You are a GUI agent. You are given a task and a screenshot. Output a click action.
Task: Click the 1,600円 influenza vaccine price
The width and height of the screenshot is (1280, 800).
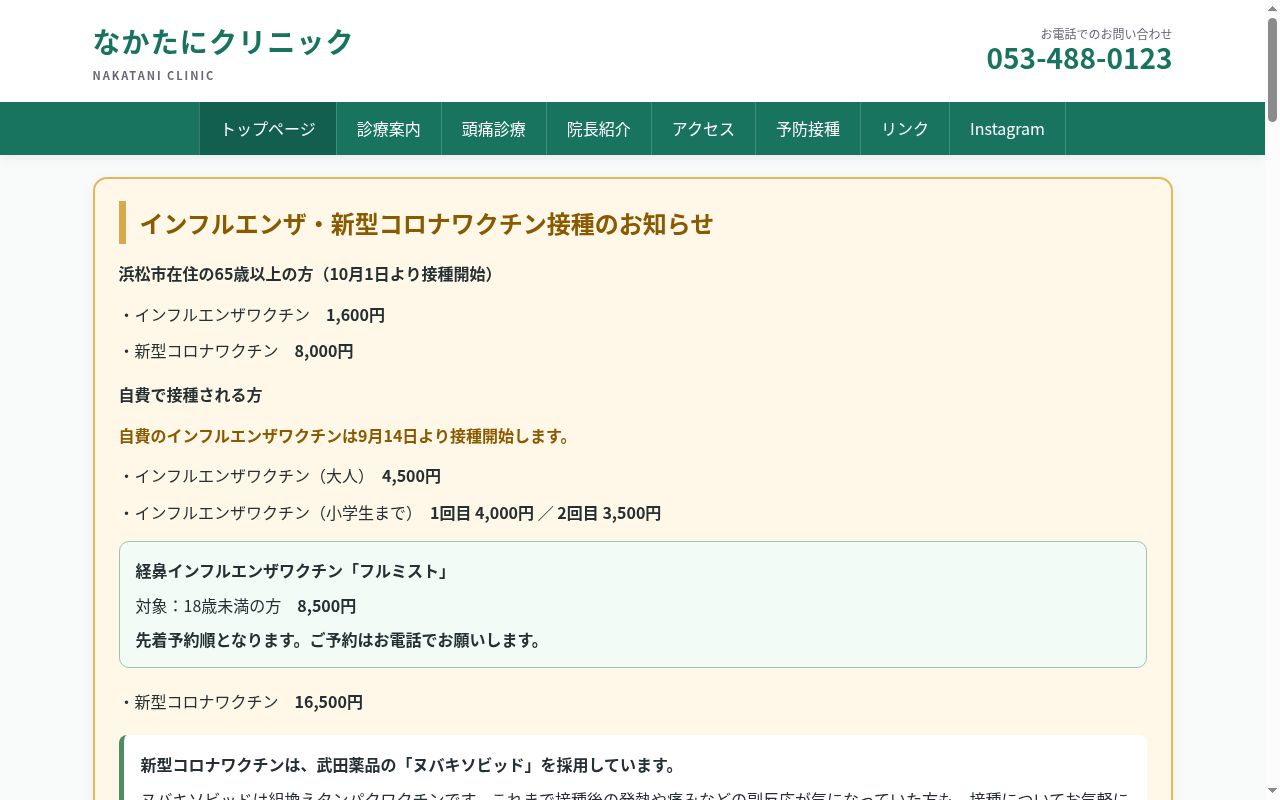click(355, 315)
